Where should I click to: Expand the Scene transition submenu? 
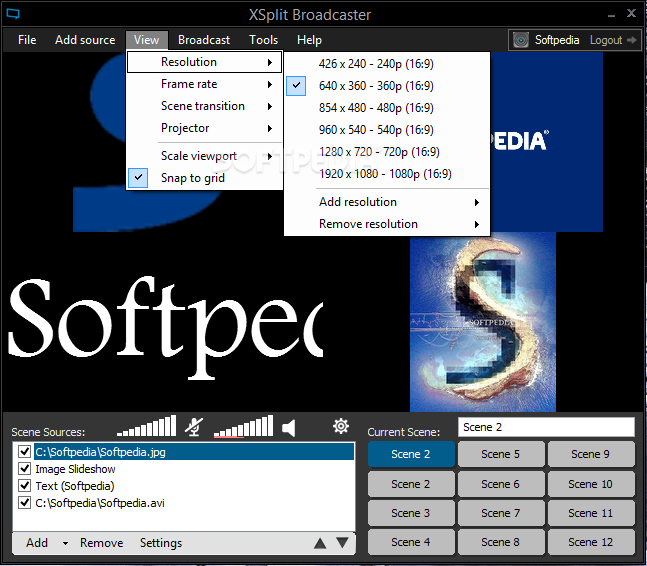tap(205, 106)
